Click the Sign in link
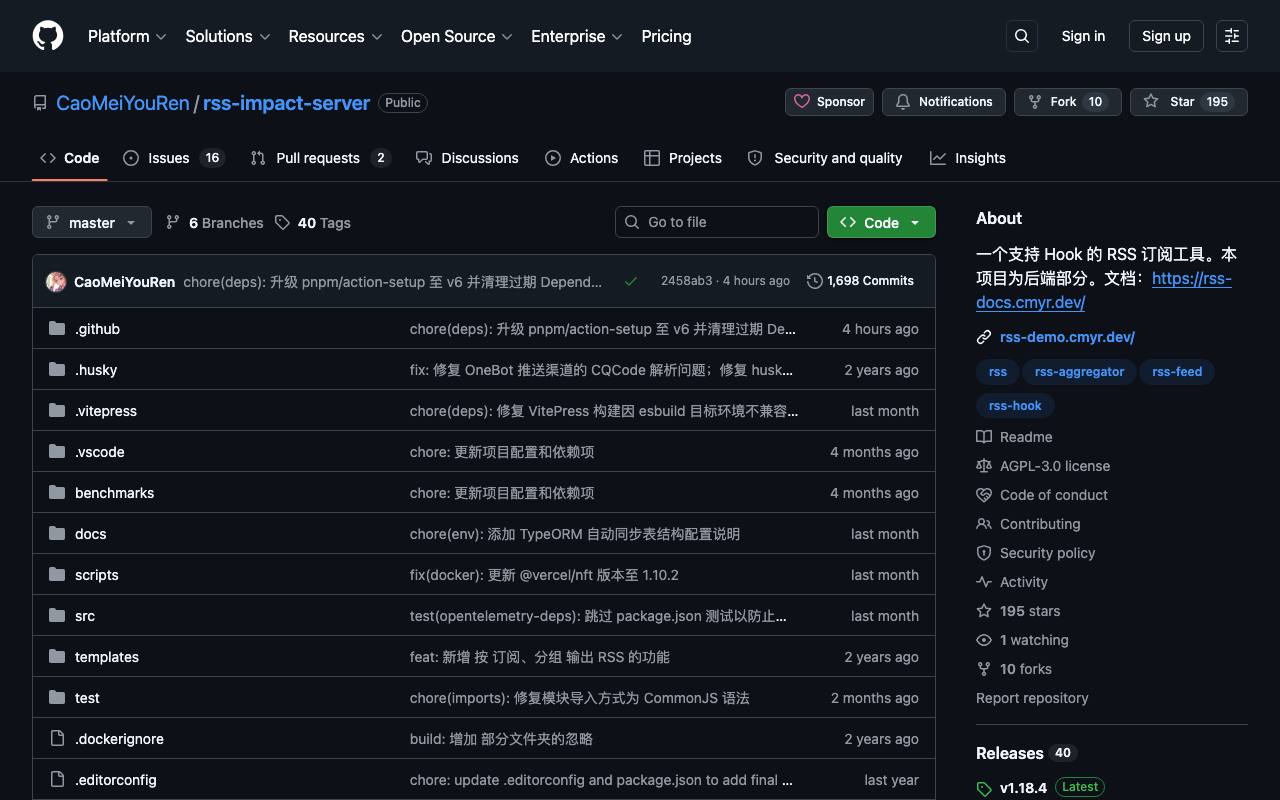Viewport: 1280px width, 800px height. [x=1083, y=36]
